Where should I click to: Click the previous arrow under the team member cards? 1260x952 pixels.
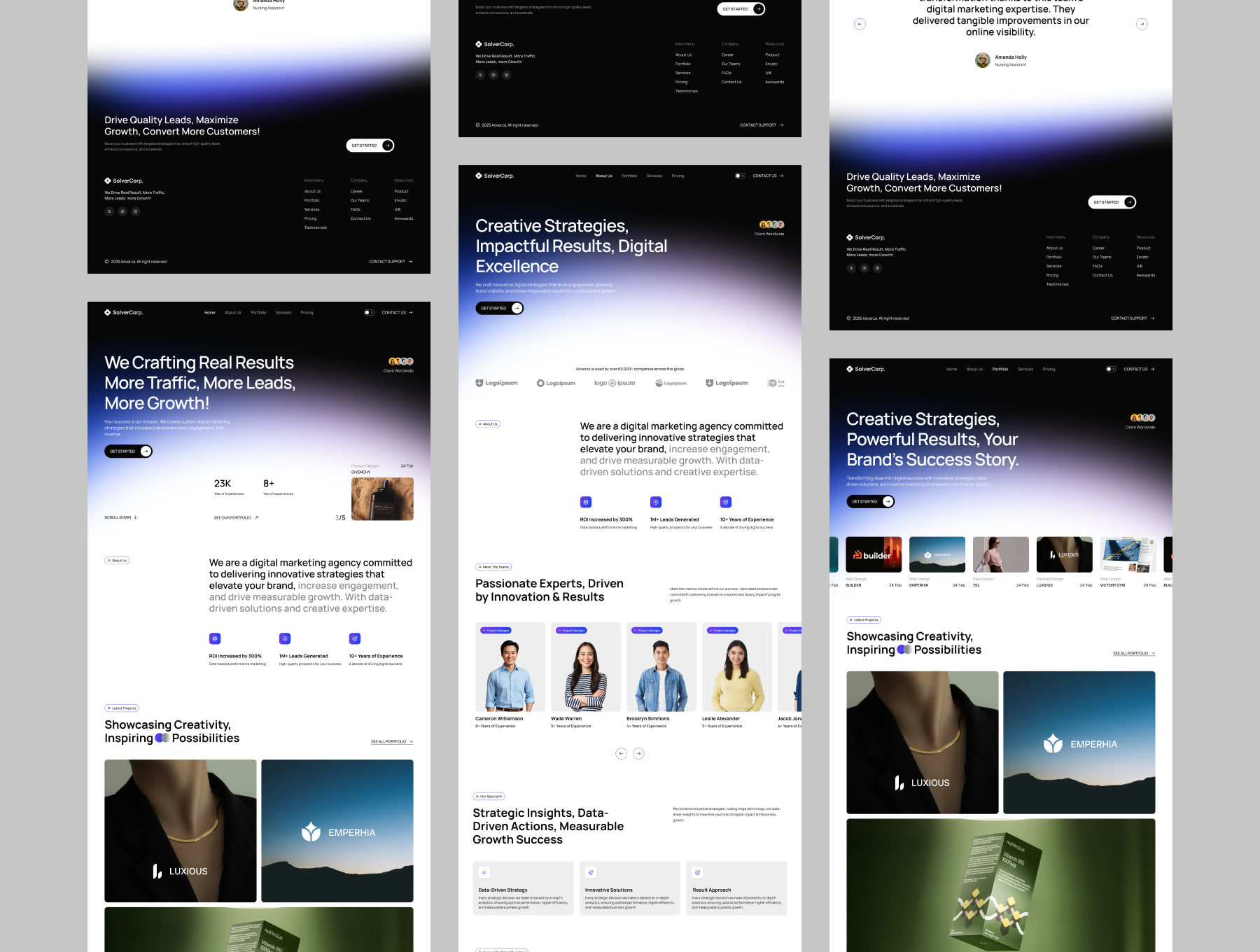click(x=621, y=754)
